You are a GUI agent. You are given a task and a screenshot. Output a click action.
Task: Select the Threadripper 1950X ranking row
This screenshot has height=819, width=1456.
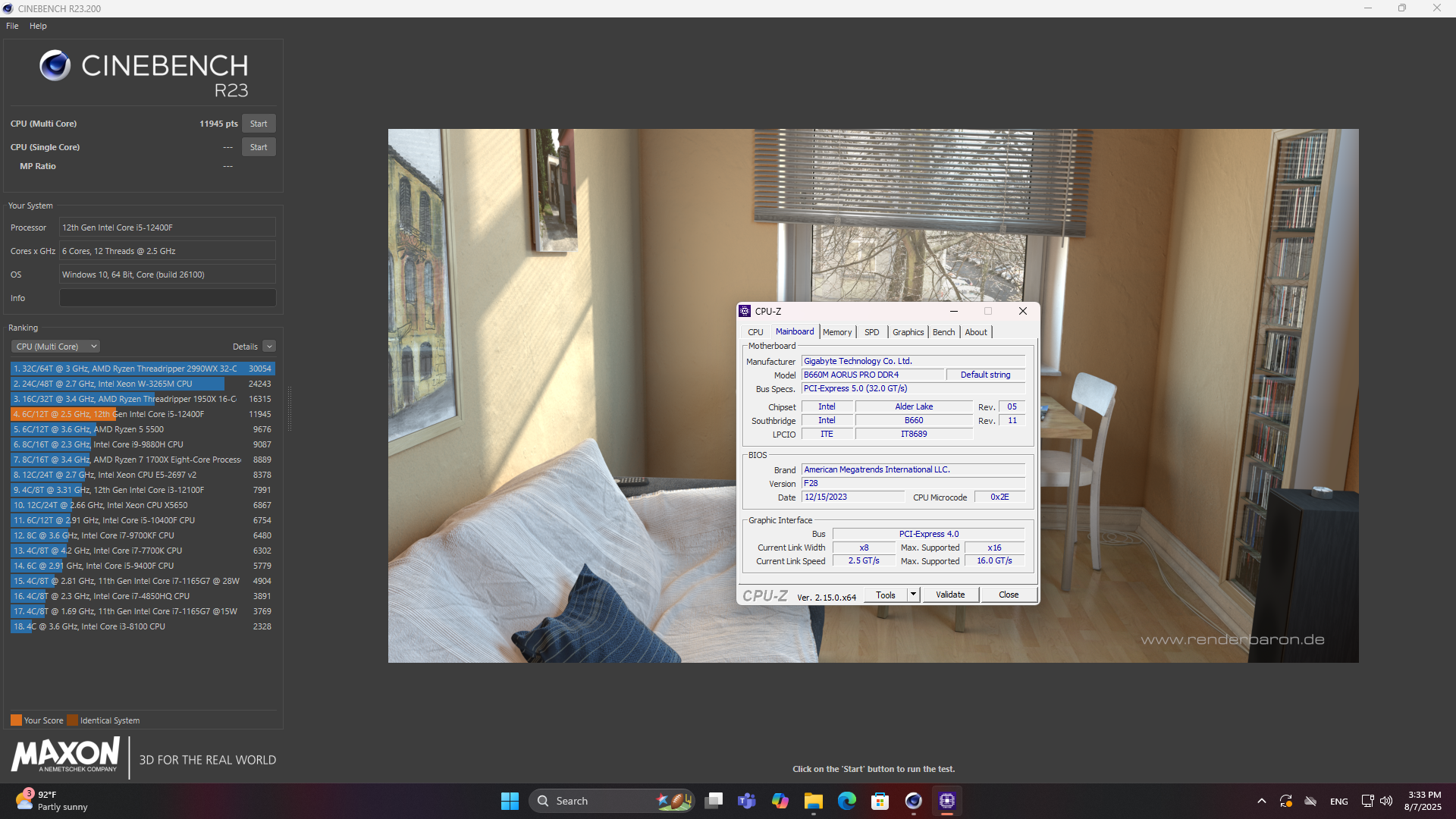tap(143, 399)
